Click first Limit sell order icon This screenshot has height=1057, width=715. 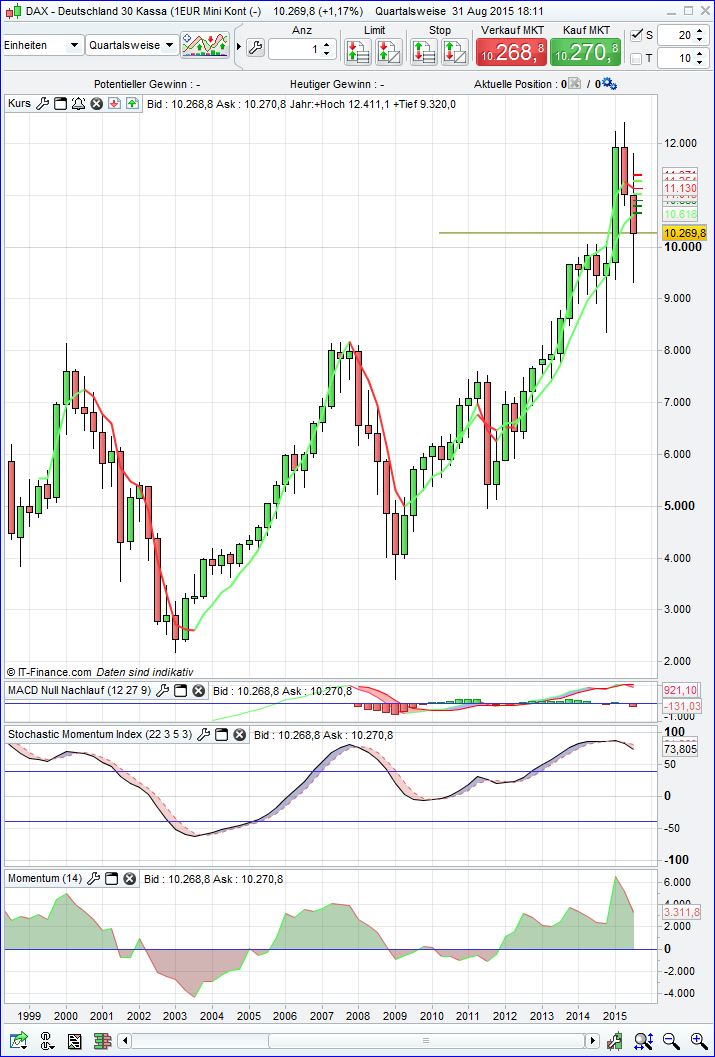358,51
